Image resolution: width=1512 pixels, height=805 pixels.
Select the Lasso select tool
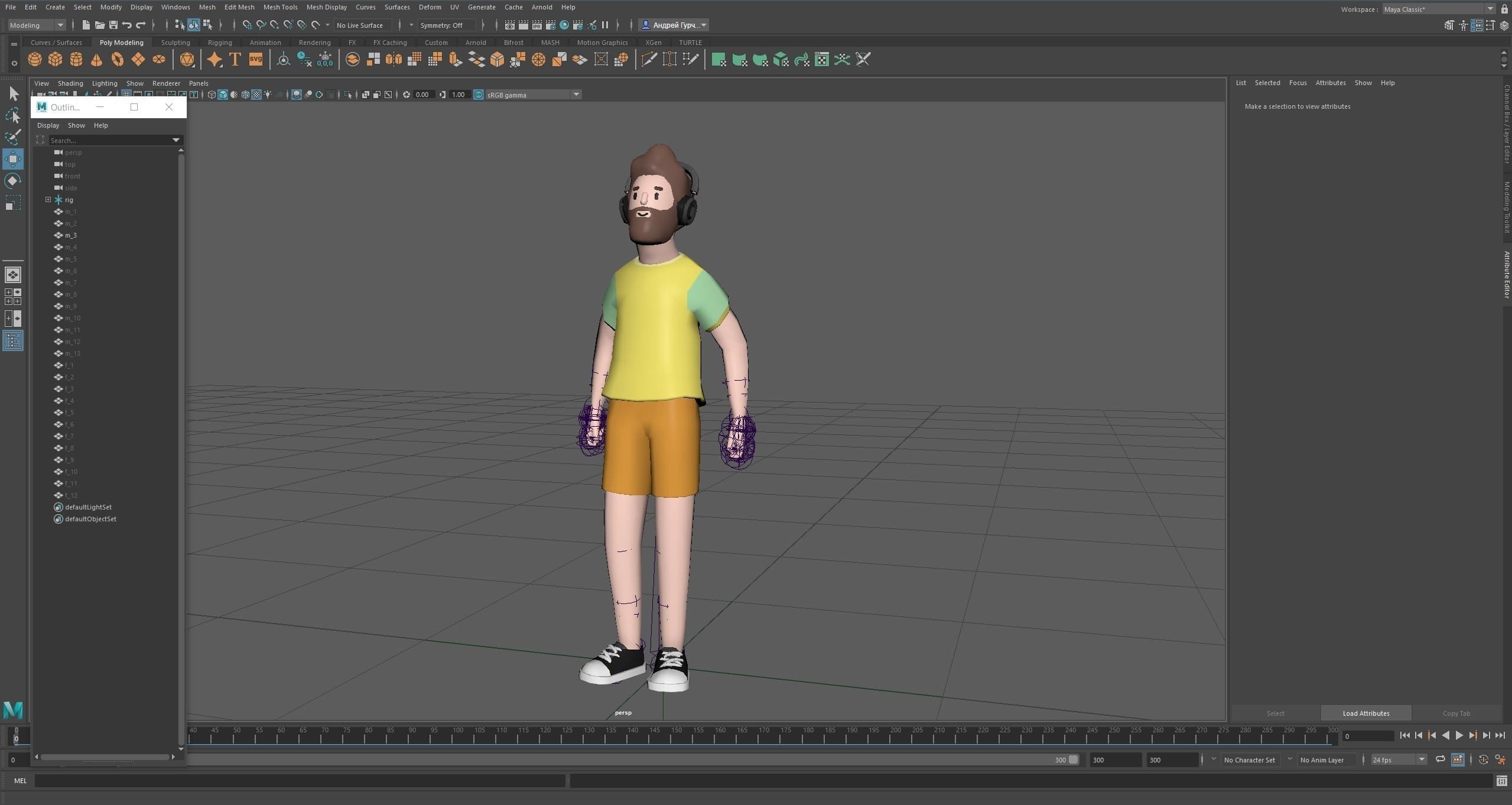point(13,115)
